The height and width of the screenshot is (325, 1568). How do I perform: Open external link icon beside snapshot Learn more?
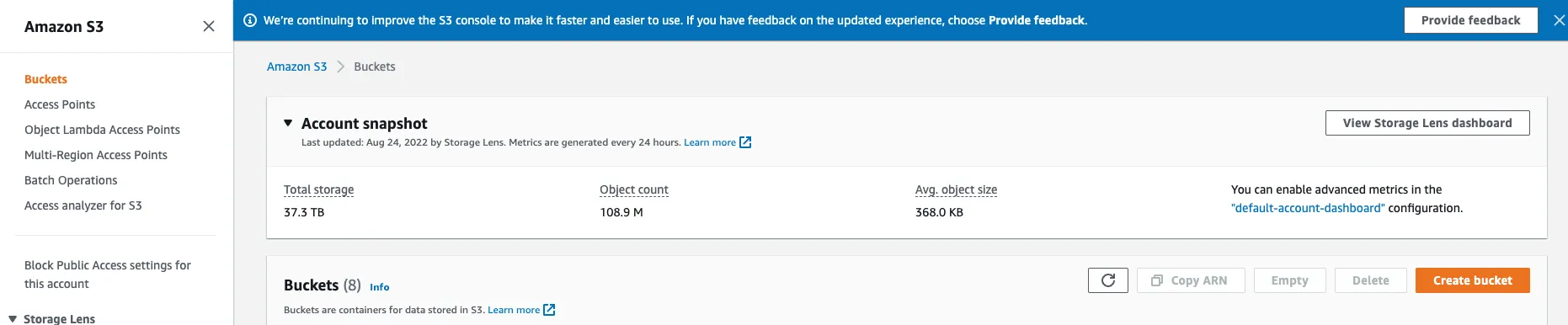click(x=745, y=142)
